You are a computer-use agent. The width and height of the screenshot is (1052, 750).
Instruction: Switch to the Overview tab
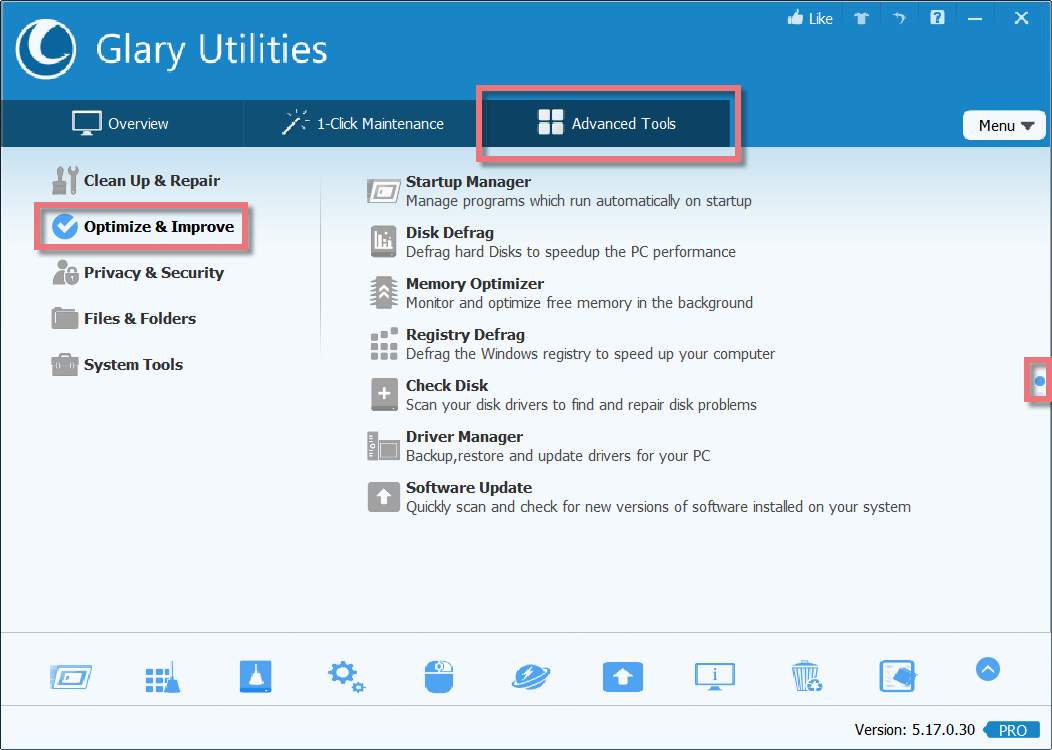click(120, 123)
